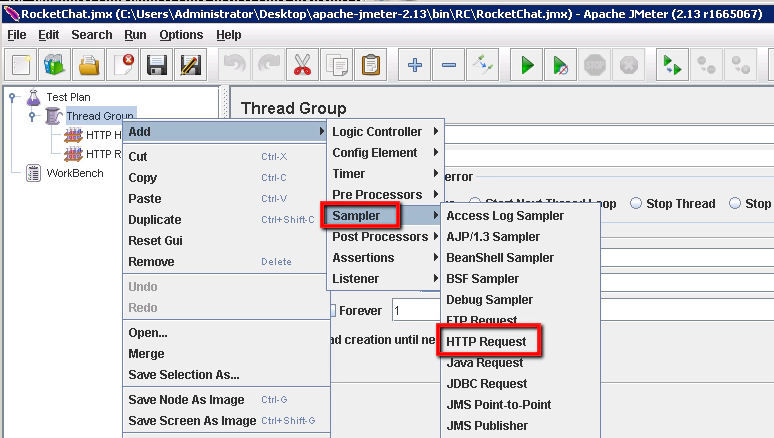Click the Shutdown toolbar icon

(629, 65)
